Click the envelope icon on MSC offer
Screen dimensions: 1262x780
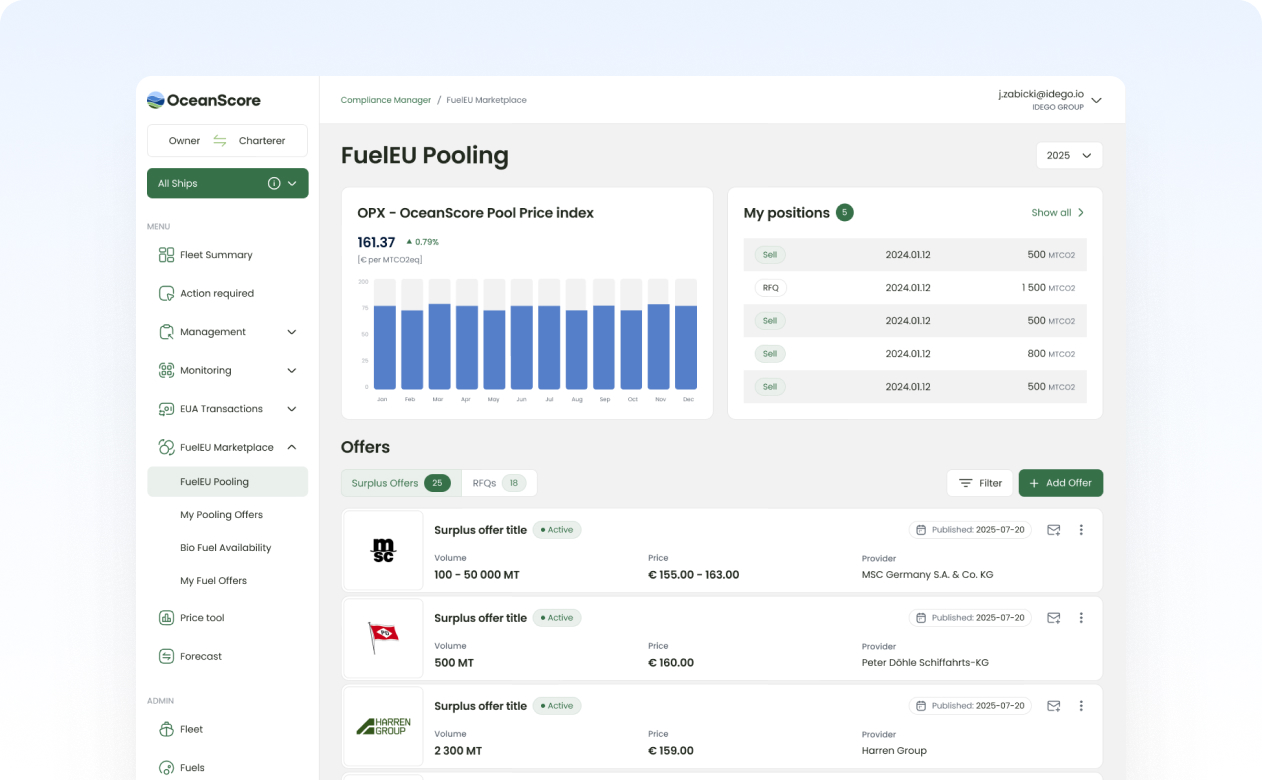(1053, 530)
